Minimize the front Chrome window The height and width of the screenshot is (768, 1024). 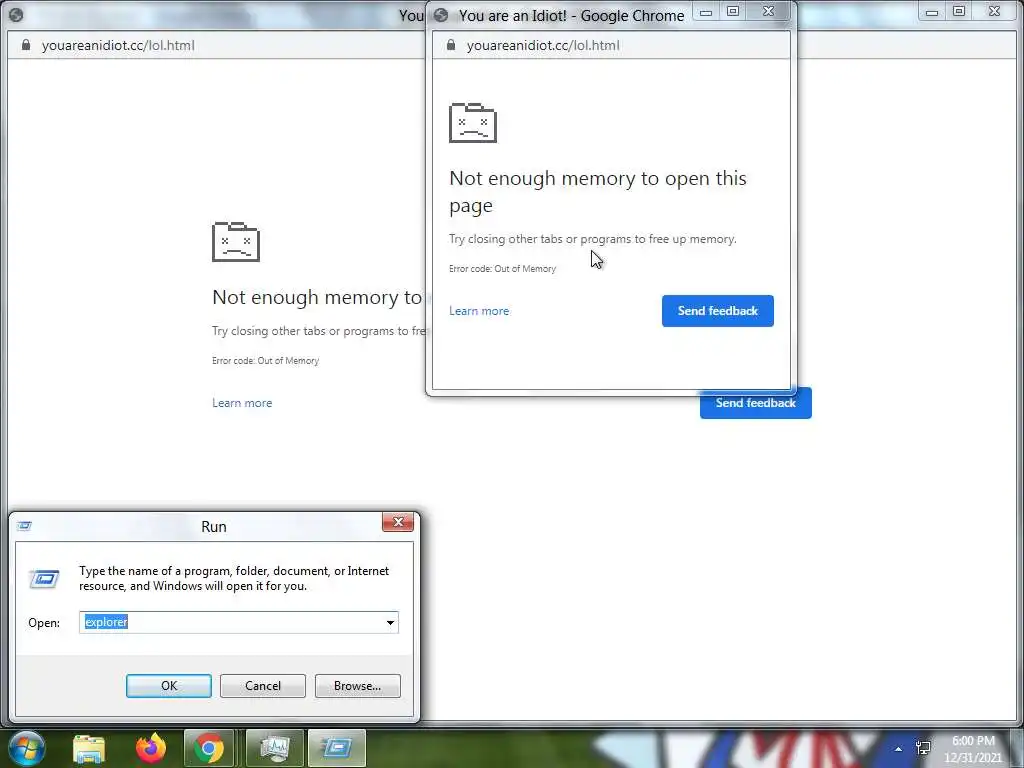706,12
